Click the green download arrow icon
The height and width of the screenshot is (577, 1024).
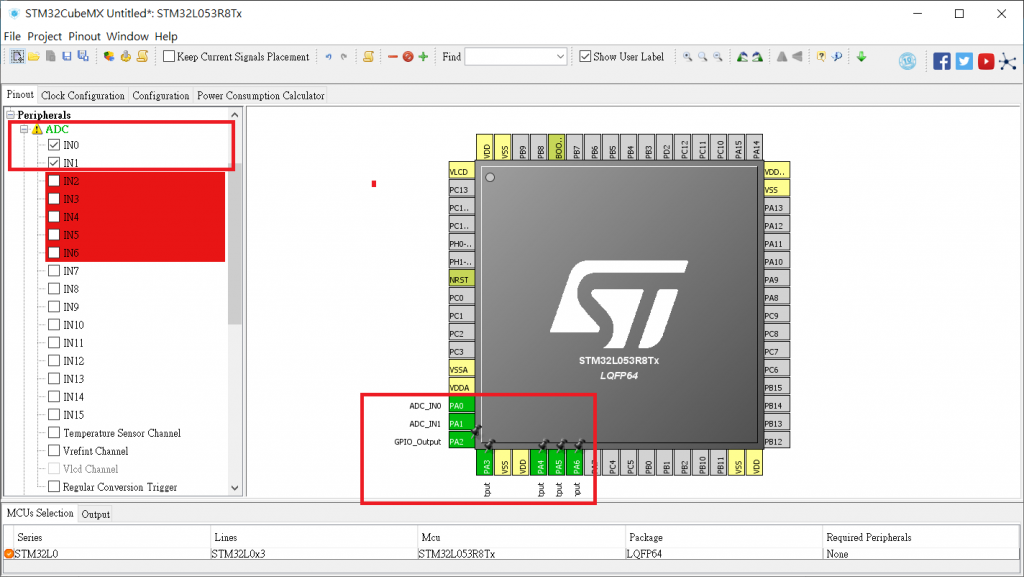(x=861, y=57)
